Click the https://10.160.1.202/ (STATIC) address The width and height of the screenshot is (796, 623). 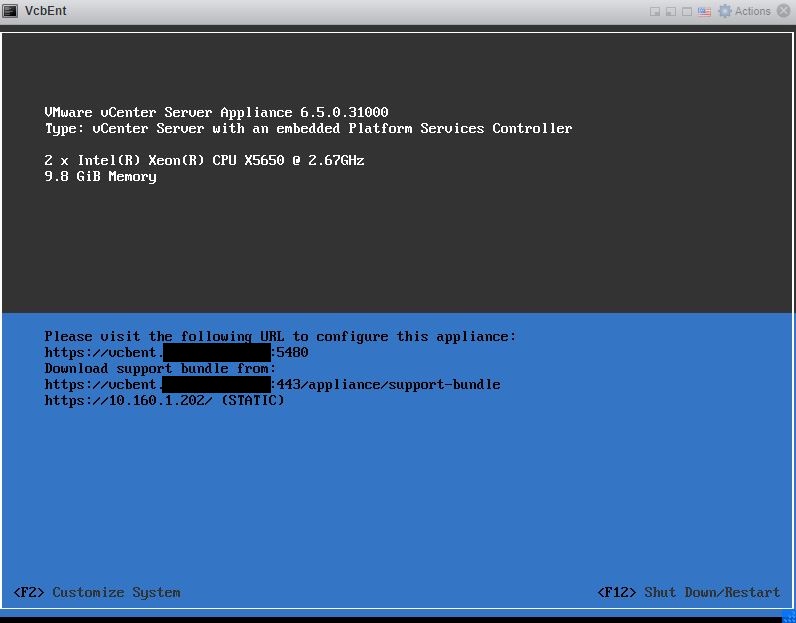point(164,401)
